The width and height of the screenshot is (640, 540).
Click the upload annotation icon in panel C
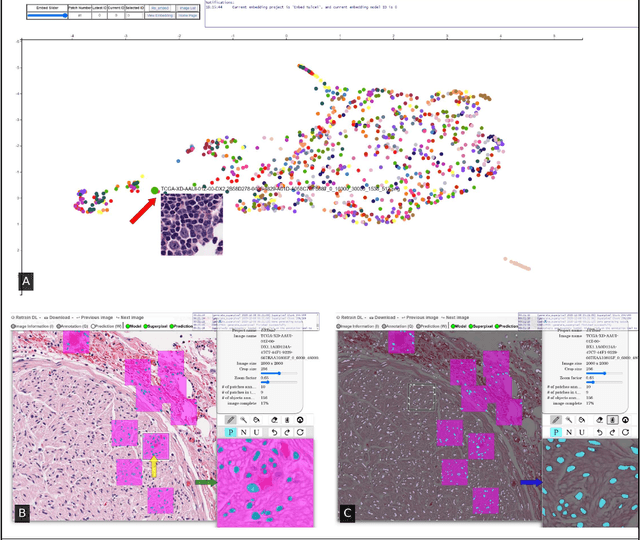(x=625, y=420)
